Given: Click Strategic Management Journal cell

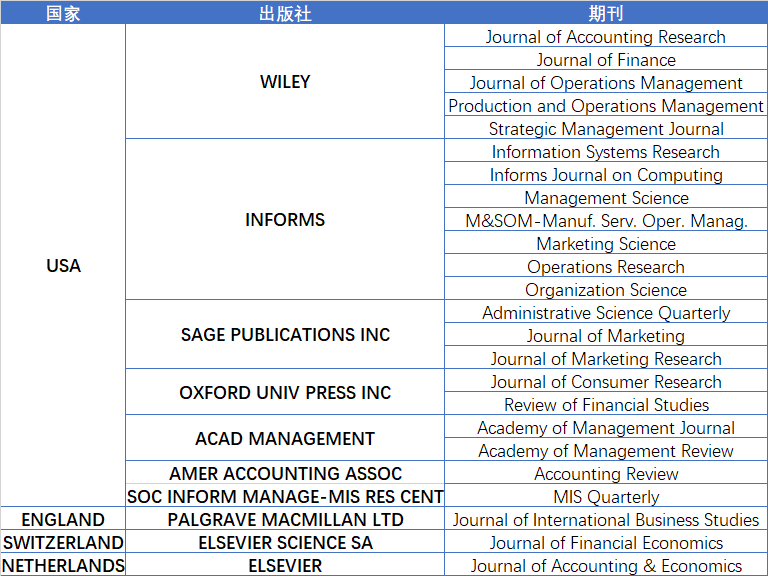Looking at the screenshot, I should point(606,128).
